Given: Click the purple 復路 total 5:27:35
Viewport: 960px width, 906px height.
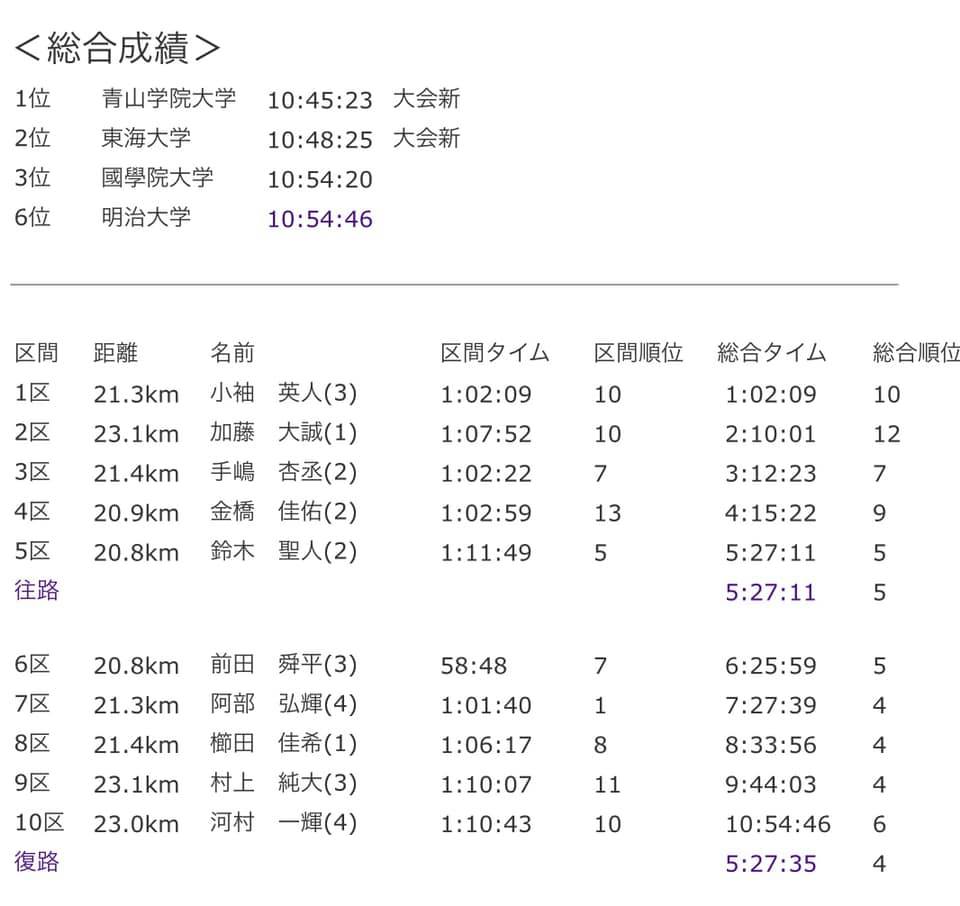Looking at the screenshot, I should pyautogui.click(x=770, y=864).
